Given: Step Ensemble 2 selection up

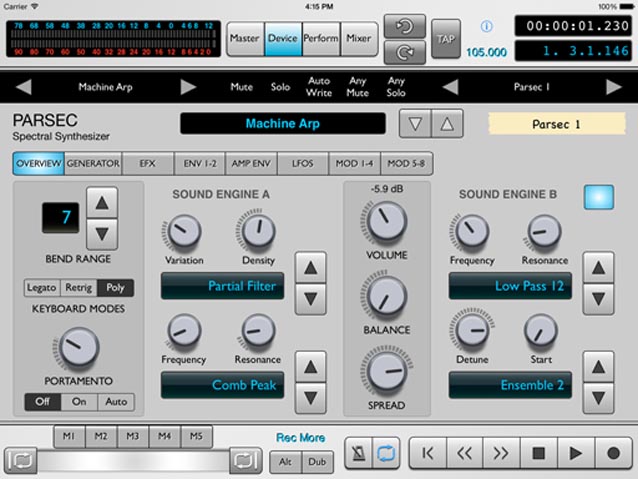Looking at the screenshot, I should click(598, 367).
